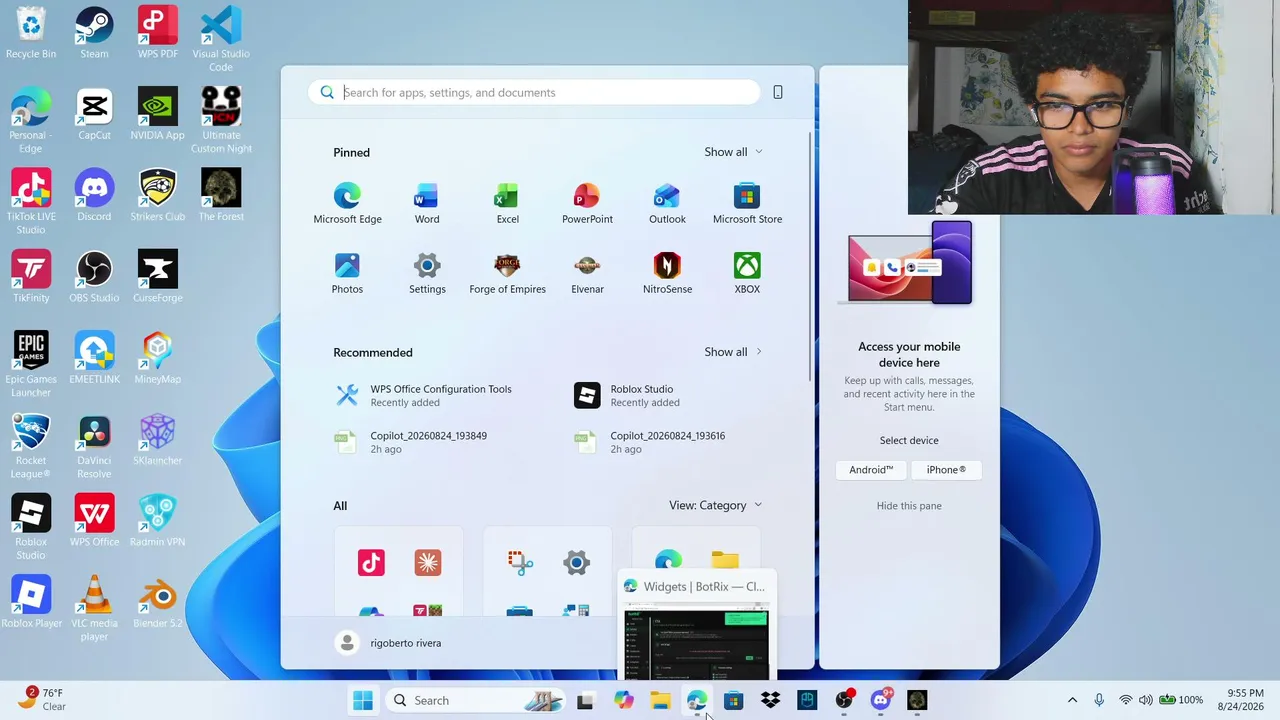Select the SKlauncher desktop icon

[157, 440]
